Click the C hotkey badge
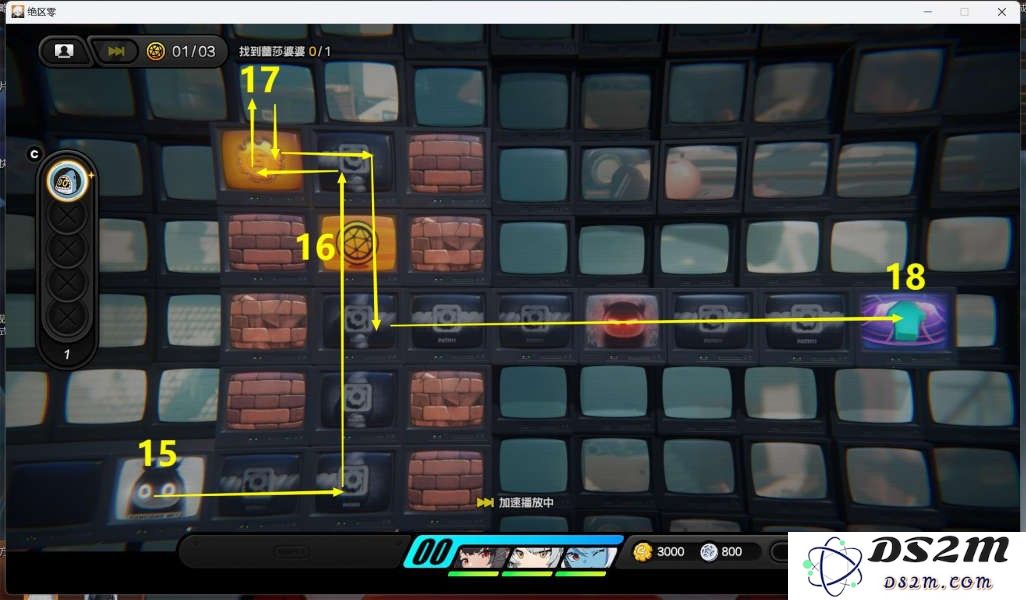 (x=34, y=154)
